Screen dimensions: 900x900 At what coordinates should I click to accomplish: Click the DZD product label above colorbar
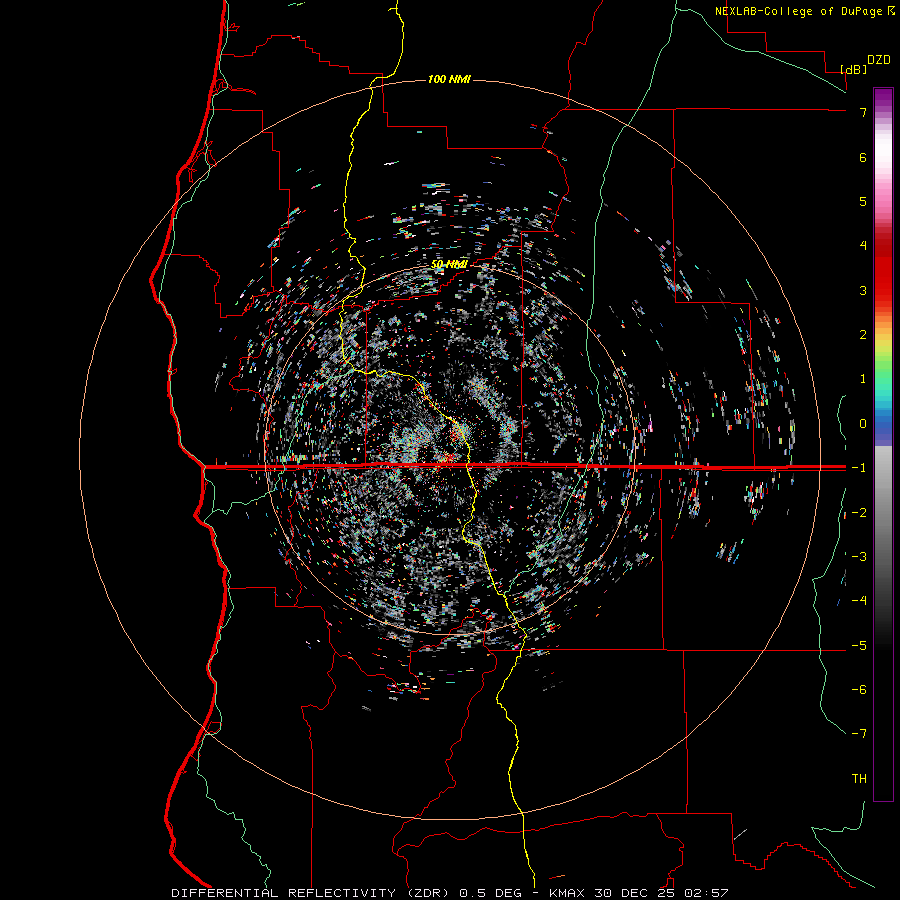pyautogui.click(x=879, y=60)
